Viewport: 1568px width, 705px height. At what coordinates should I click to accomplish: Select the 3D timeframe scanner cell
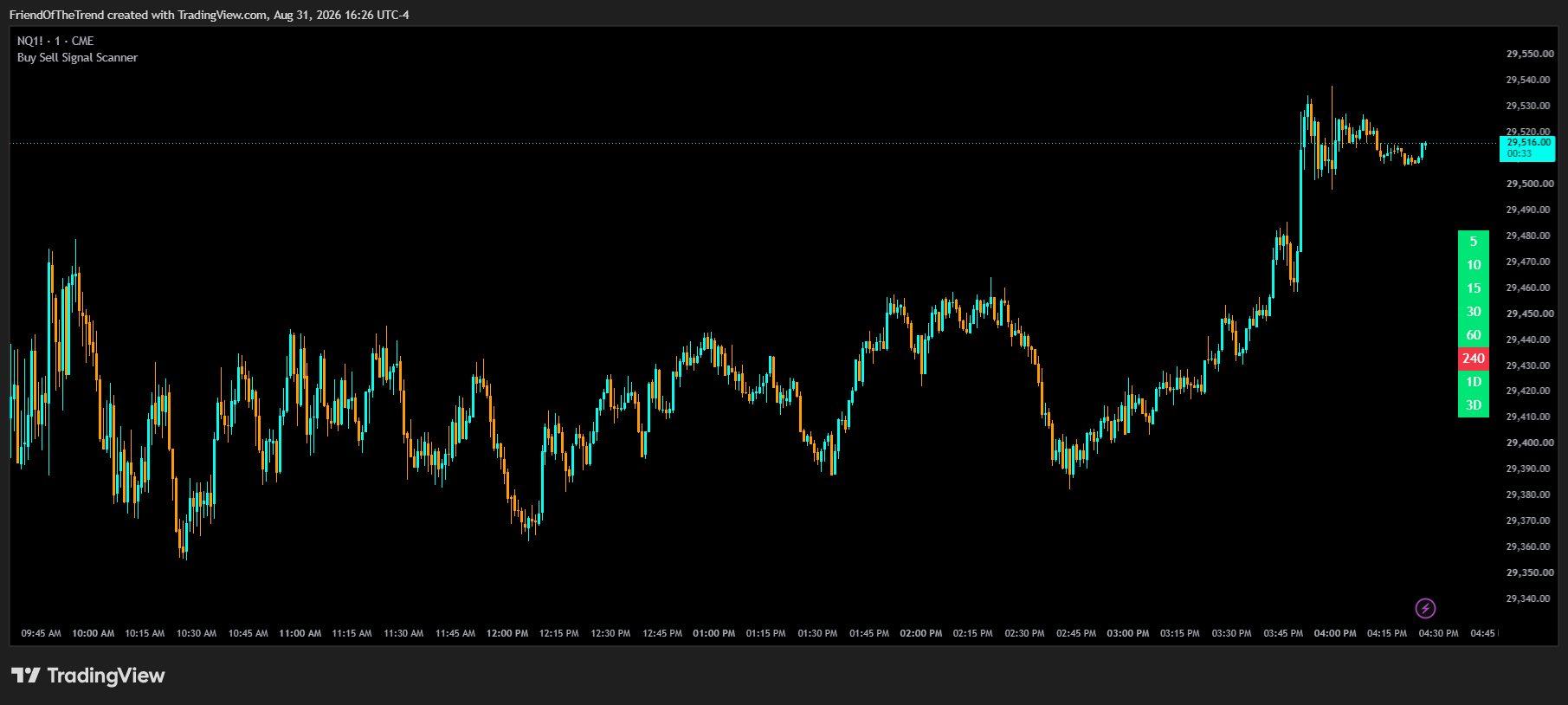pyautogui.click(x=1474, y=405)
